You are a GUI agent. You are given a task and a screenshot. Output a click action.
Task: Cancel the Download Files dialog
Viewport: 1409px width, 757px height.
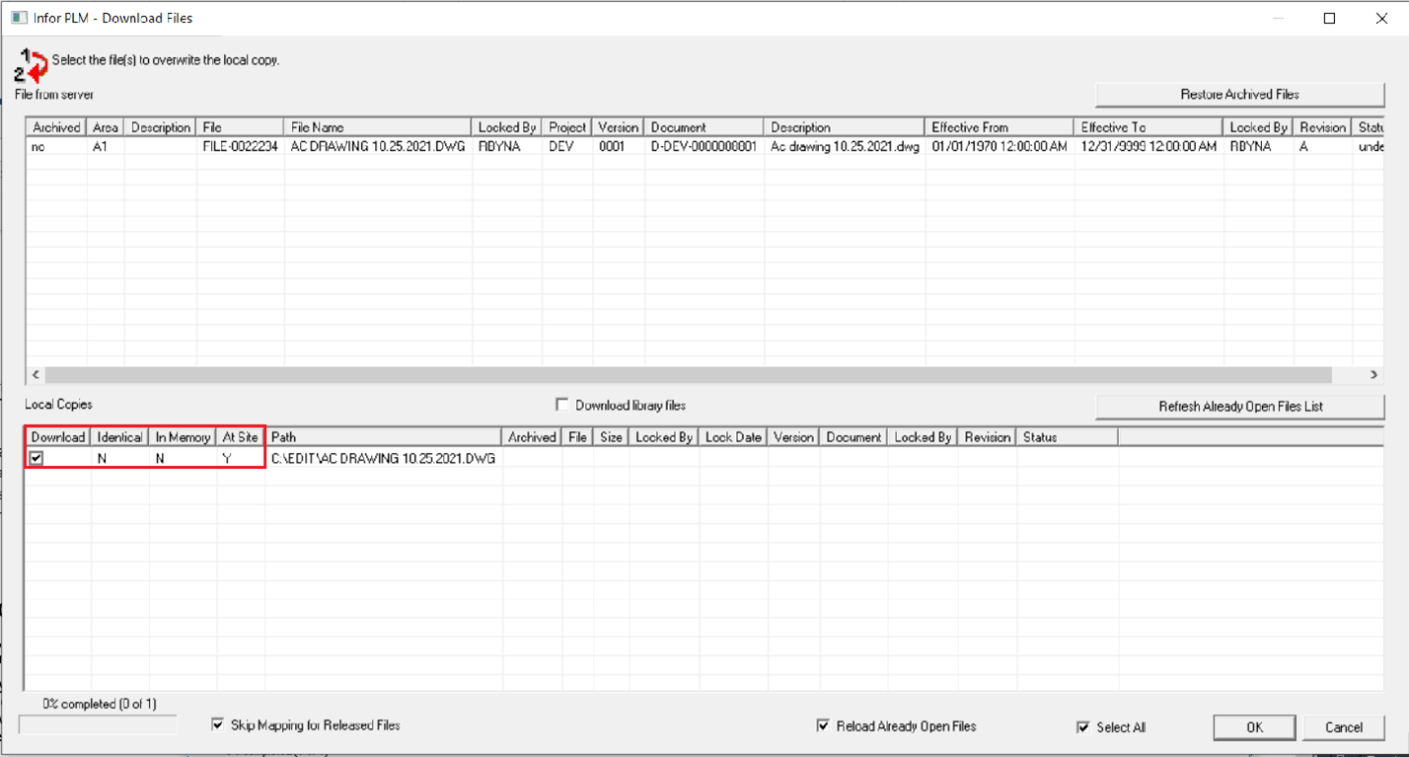tap(1343, 727)
